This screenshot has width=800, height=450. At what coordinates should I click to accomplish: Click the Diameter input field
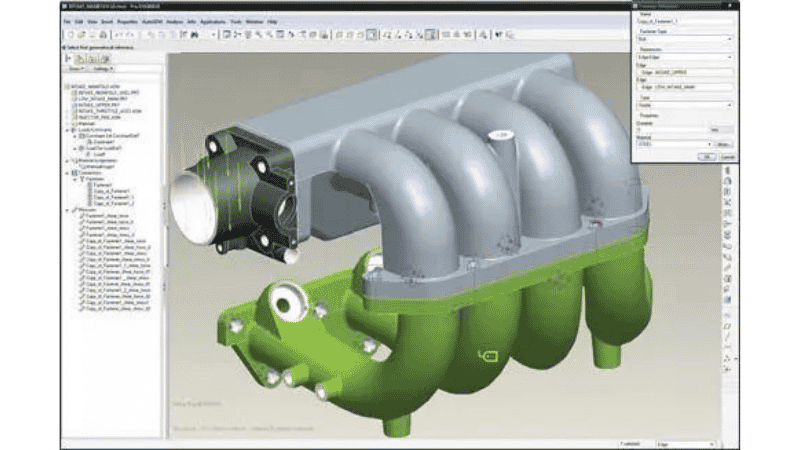coord(672,130)
